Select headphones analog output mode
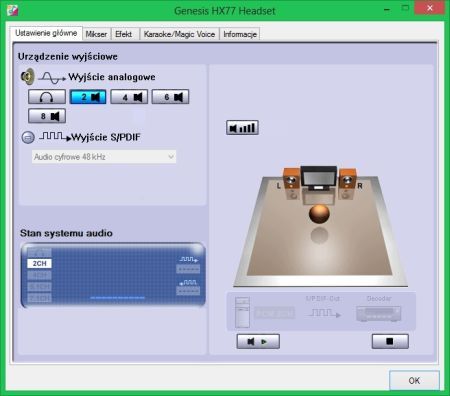 pyautogui.click(x=47, y=97)
